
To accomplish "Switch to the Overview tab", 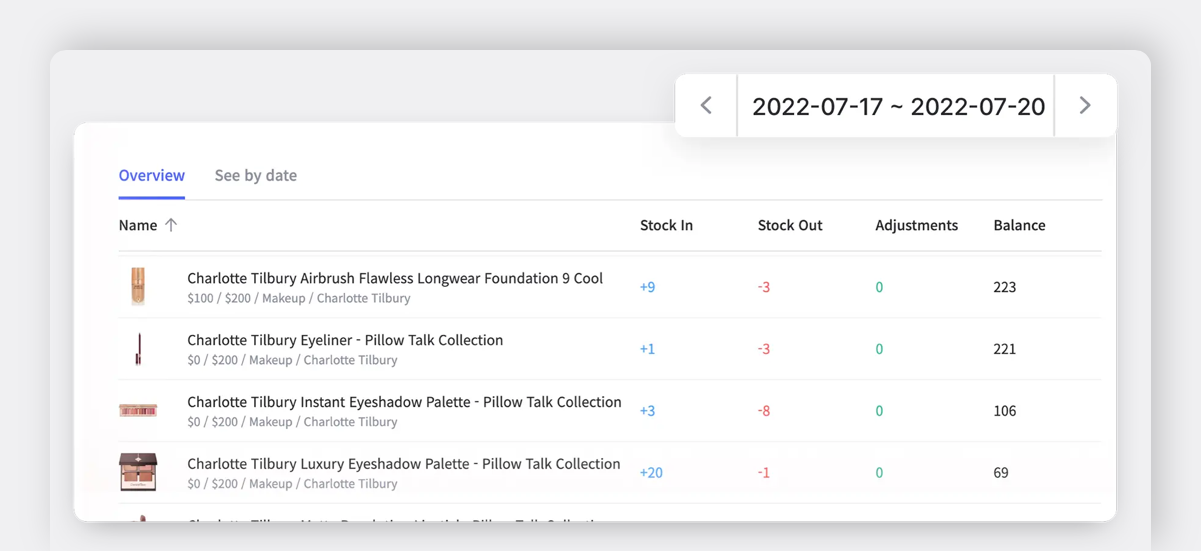I will coord(151,175).
